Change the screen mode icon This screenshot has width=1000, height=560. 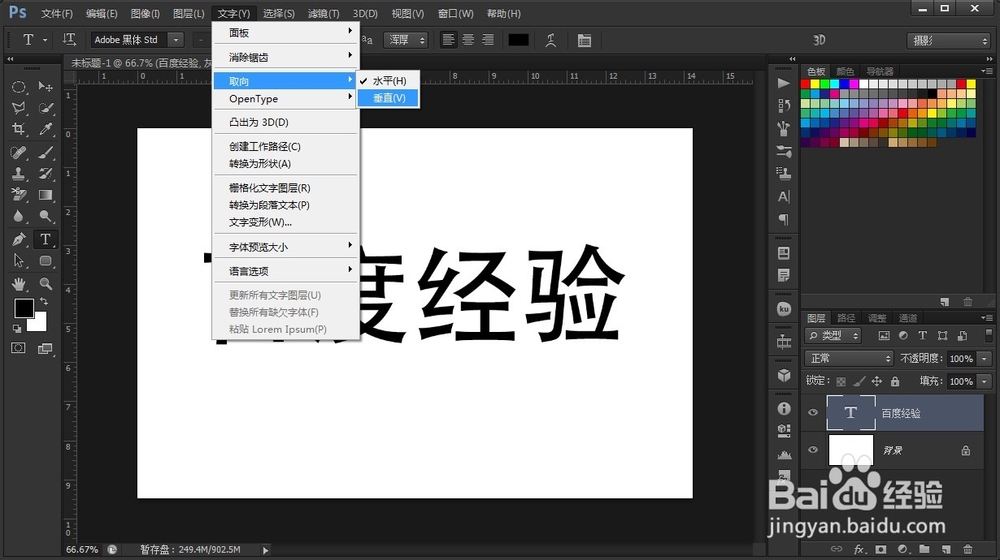click(x=45, y=348)
